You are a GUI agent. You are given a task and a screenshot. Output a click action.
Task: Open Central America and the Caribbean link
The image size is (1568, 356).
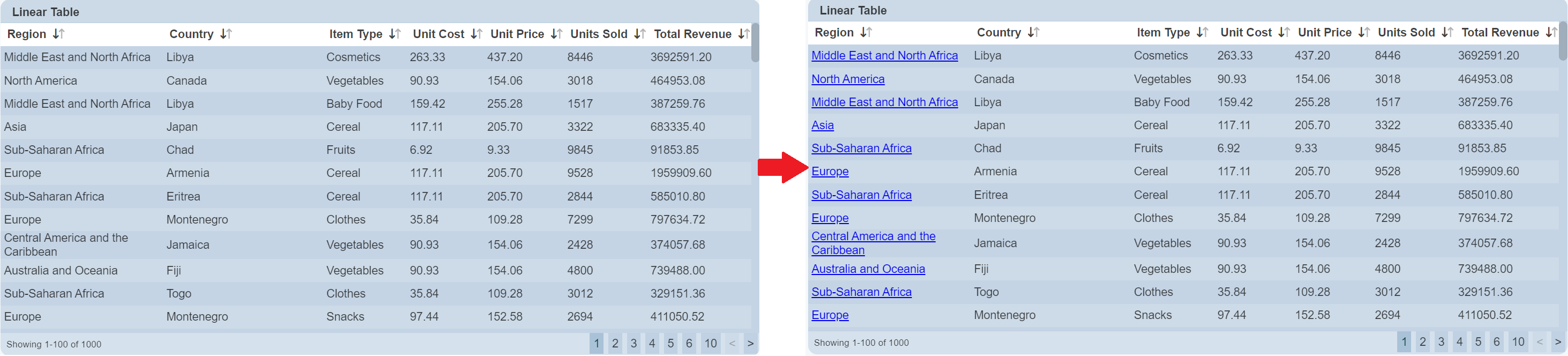873,243
